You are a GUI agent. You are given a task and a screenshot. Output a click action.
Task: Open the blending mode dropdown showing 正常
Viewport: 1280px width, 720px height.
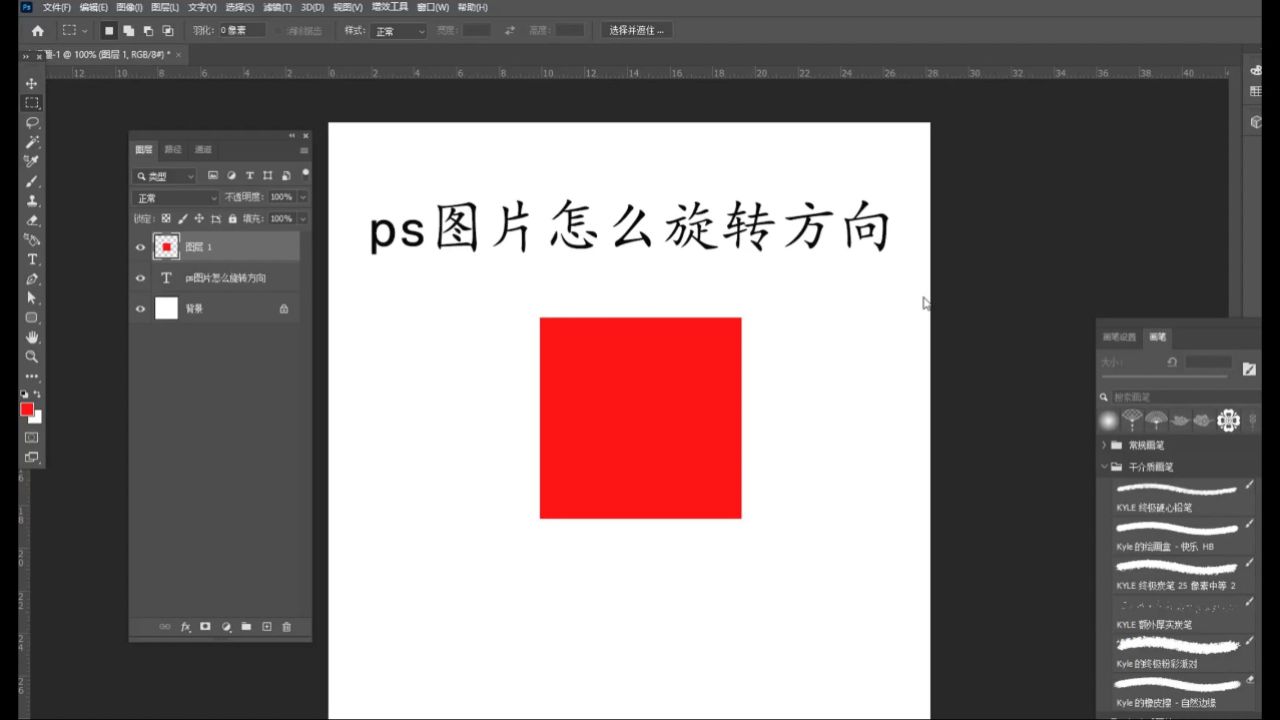176,197
